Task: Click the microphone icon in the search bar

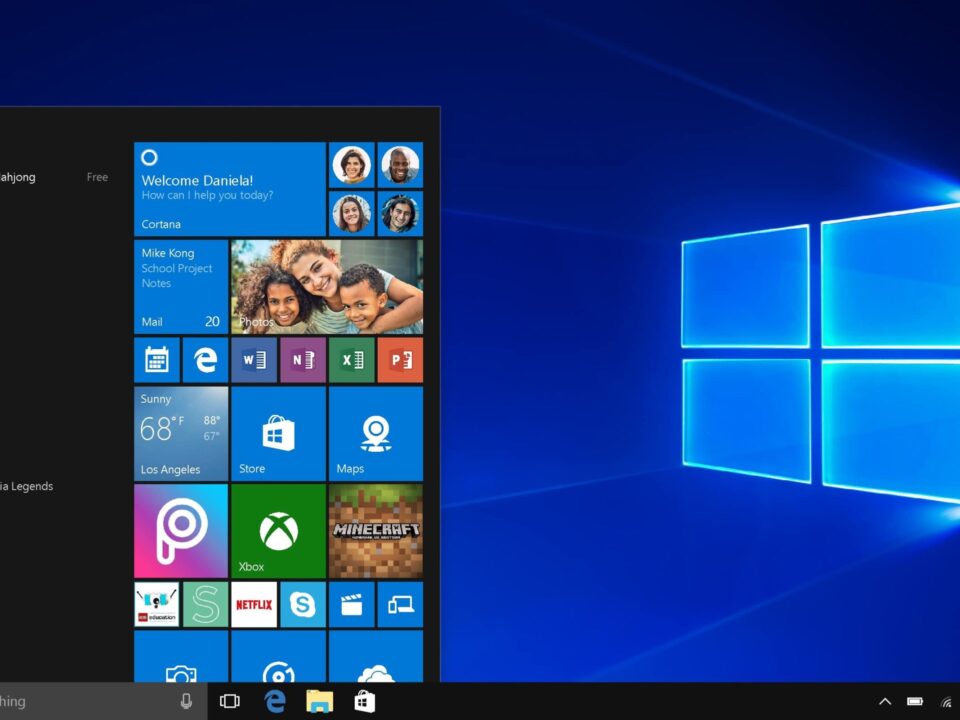Action: (186, 701)
